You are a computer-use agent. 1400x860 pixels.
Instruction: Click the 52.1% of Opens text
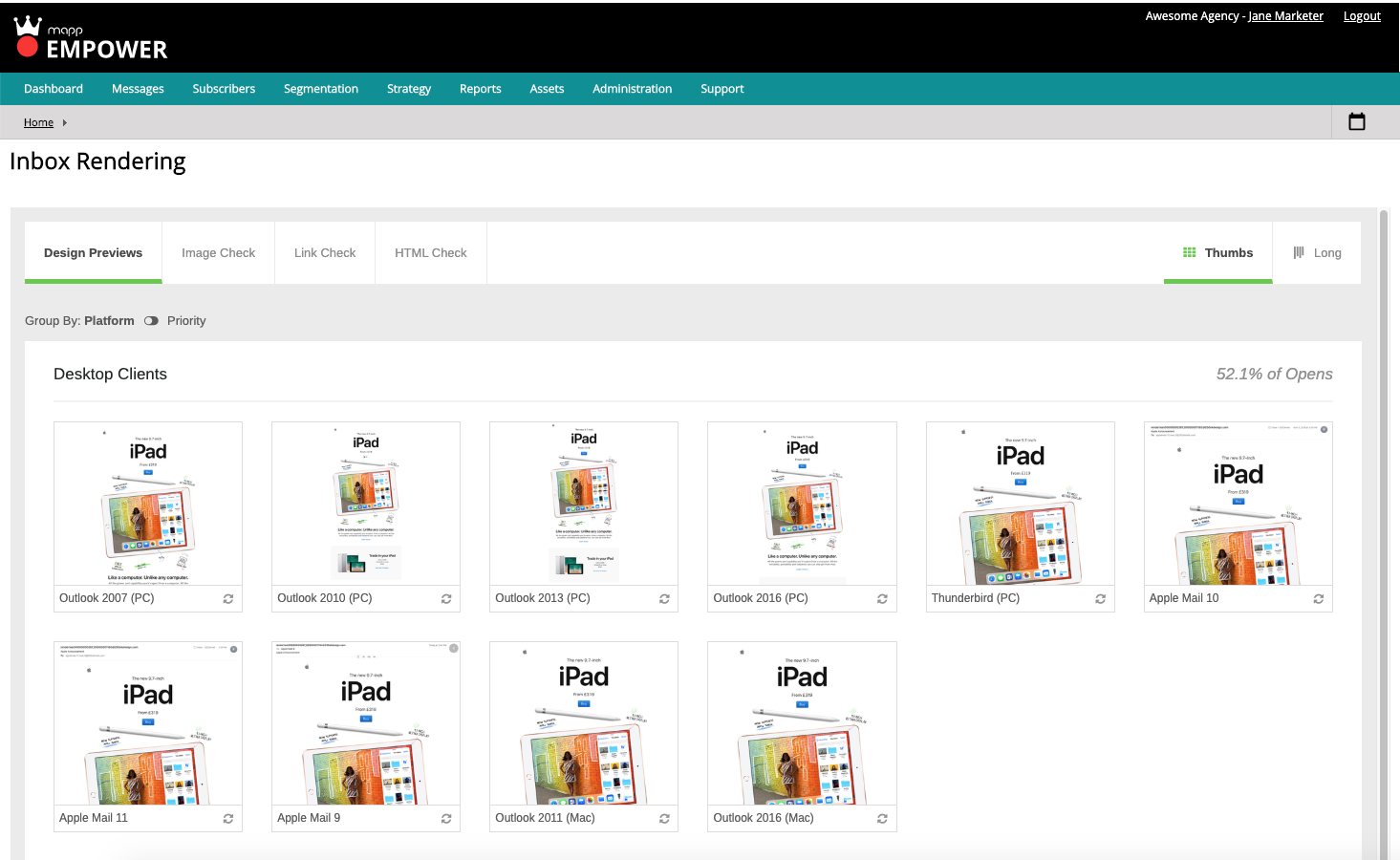click(x=1274, y=375)
